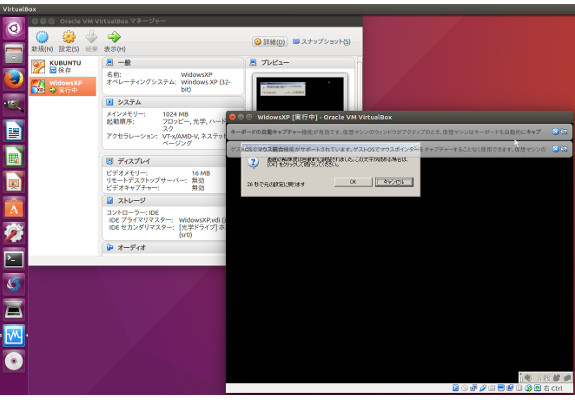Viewport: 575px width, 400px height.
Task: Click display monitor icon in VM status bar
Action: [x=501, y=388]
